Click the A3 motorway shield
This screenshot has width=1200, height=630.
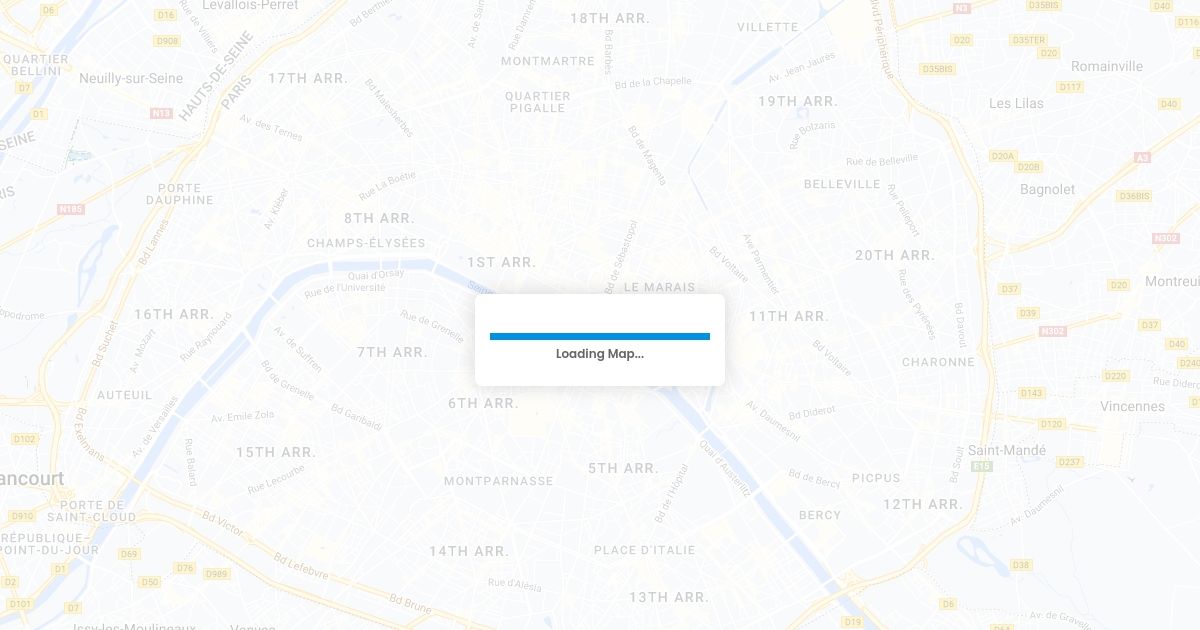tap(1142, 158)
